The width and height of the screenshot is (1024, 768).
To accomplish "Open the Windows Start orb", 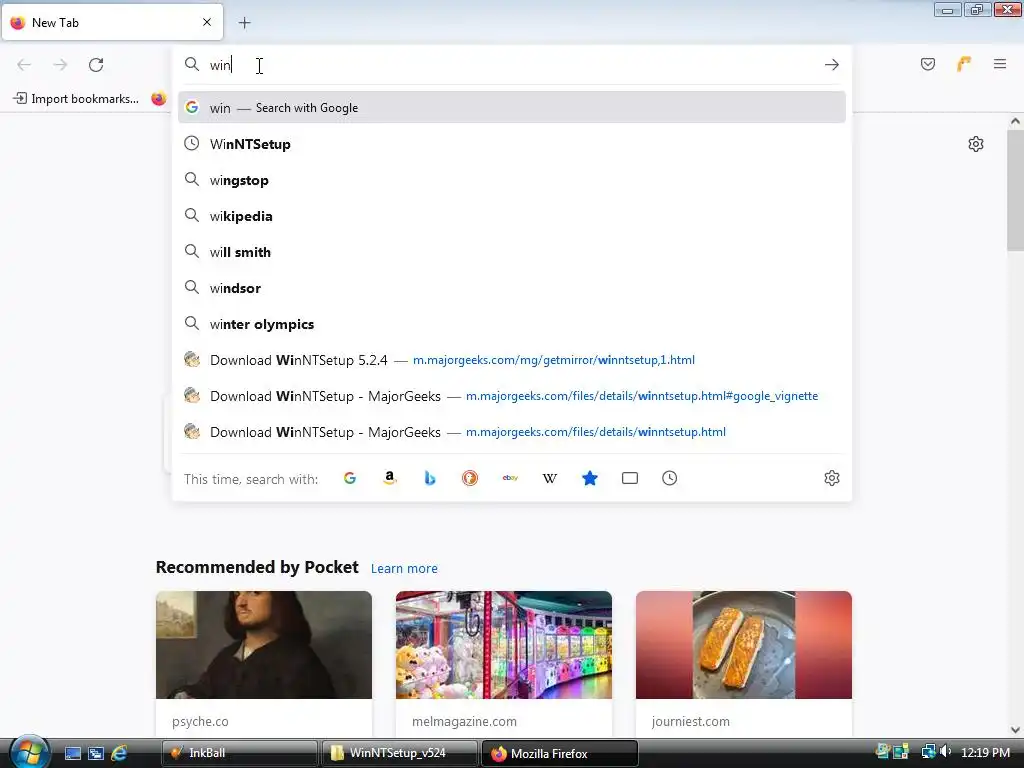I will [29, 752].
